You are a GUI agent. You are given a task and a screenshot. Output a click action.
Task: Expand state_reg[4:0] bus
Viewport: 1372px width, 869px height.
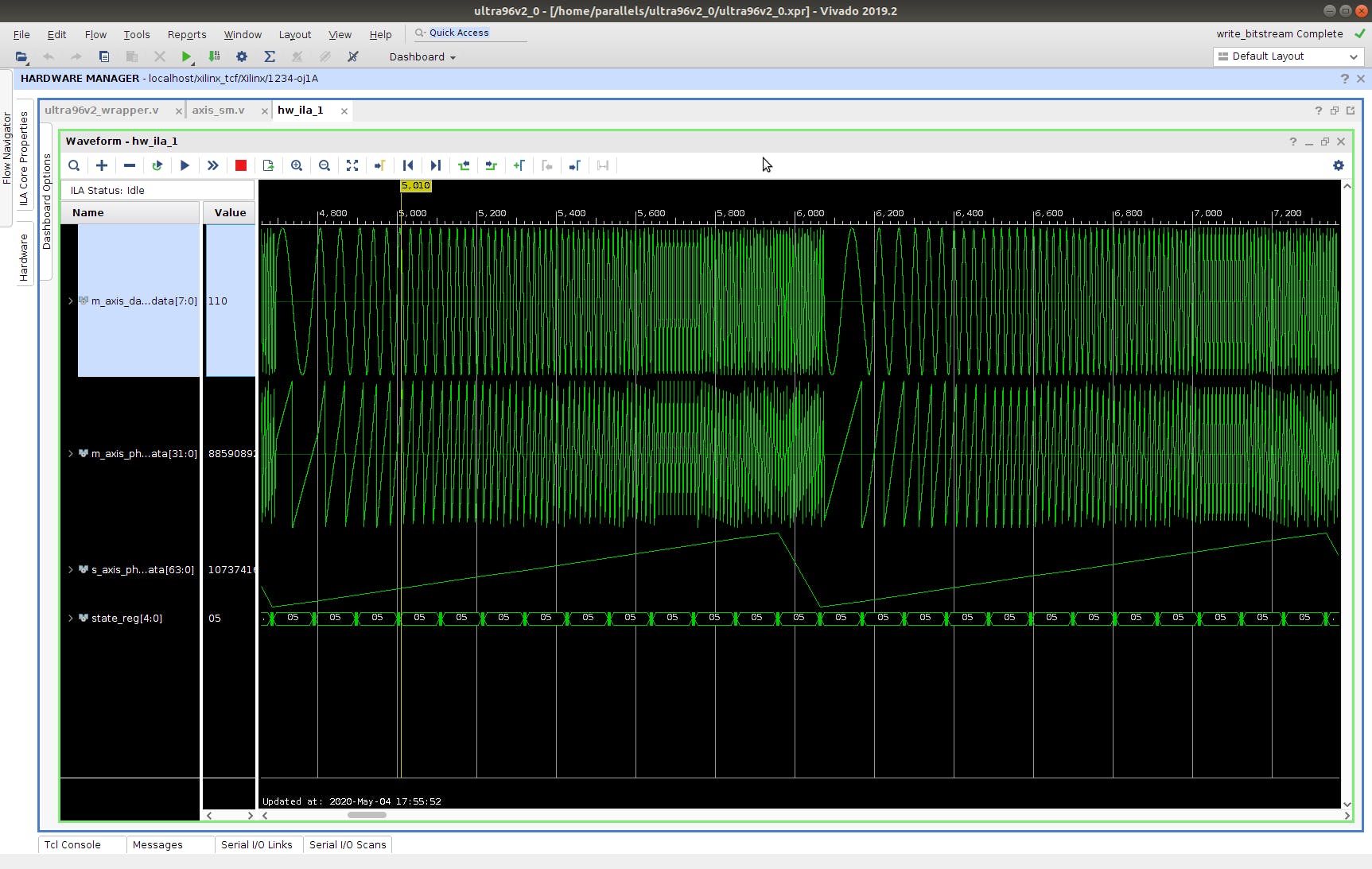click(x=71, y=618)
